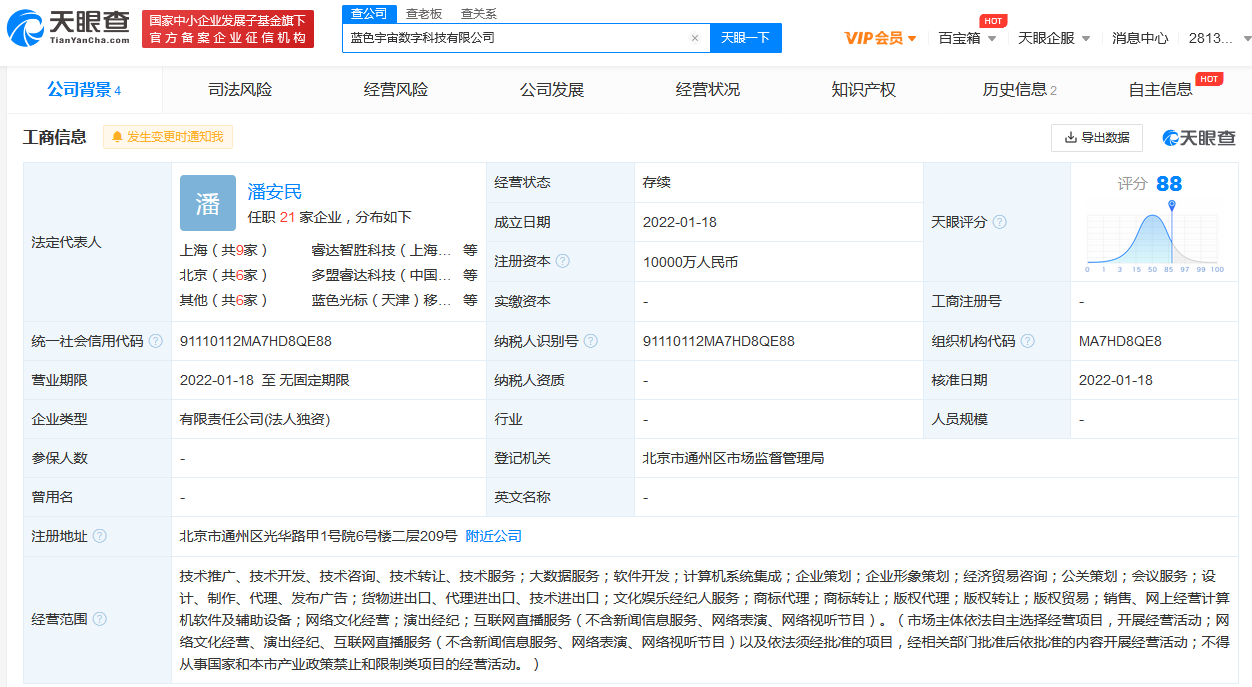1252x687 pixels.
Task: Enable change notifications via 发生变更时通知我
Action: [165, 137]
